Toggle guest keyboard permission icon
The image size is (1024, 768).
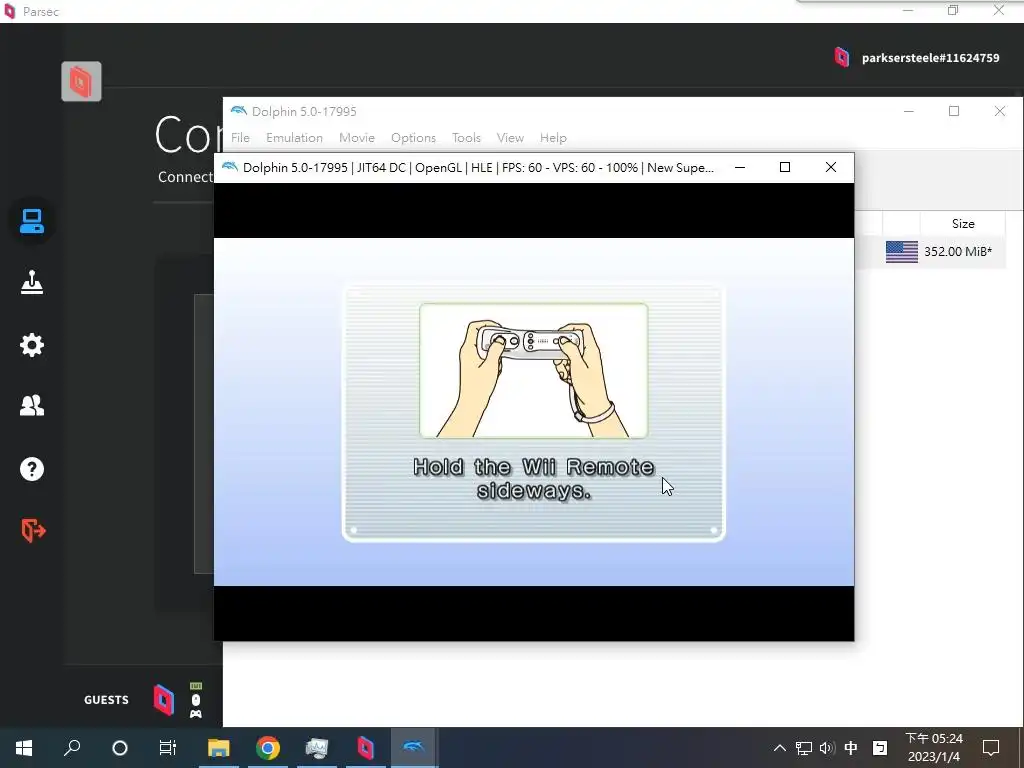[195, 686]
